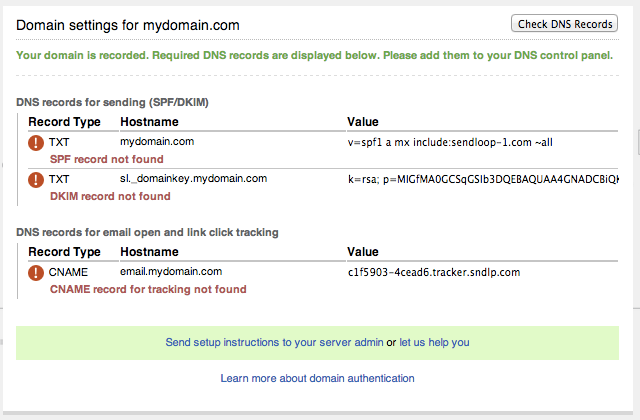The image size is (640, 420).
Task: Click the Hostname header in tracking table
Action: [149, 252]
